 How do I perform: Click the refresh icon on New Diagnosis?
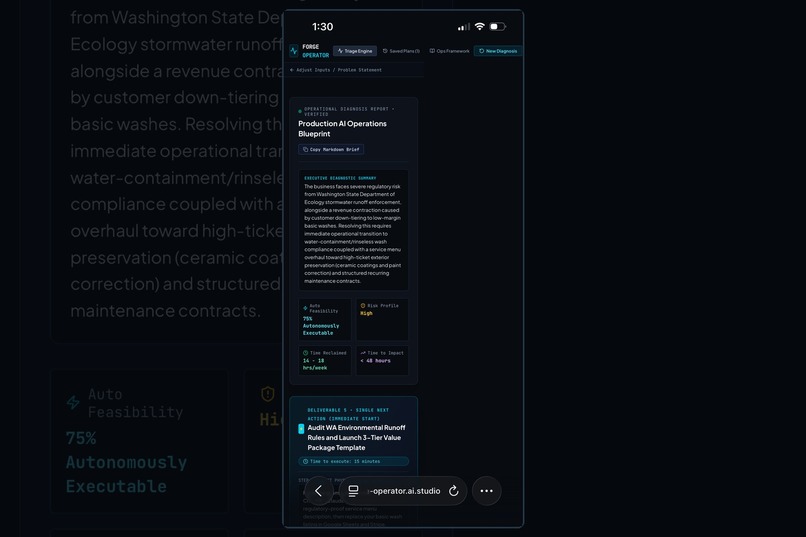click(482, 51)
